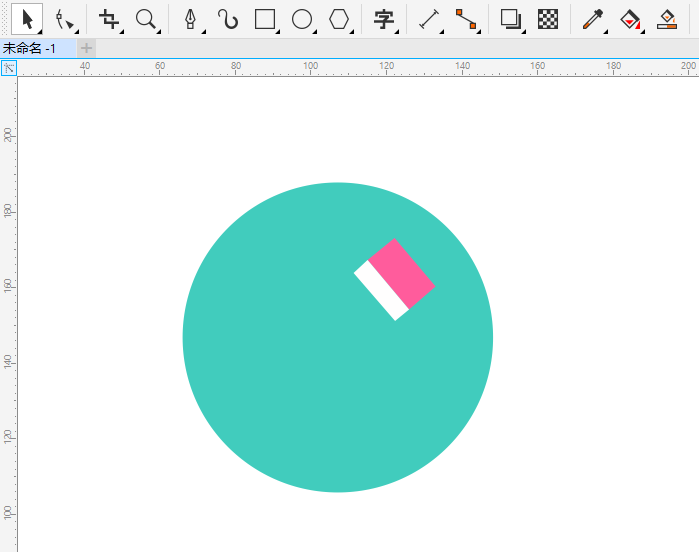The height and width of the screenshot is (552, 699).
Task: Select the Smart Fill tool
Action: coord(667,20)
